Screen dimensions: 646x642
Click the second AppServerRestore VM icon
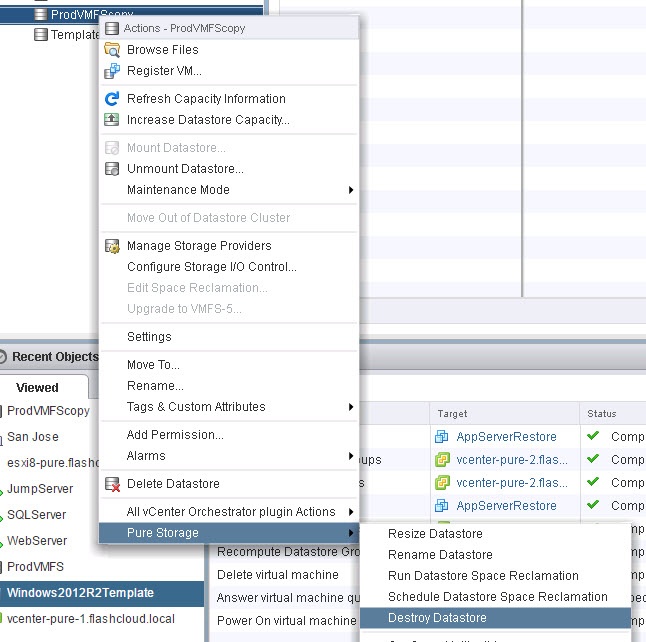tap(442, 505)
